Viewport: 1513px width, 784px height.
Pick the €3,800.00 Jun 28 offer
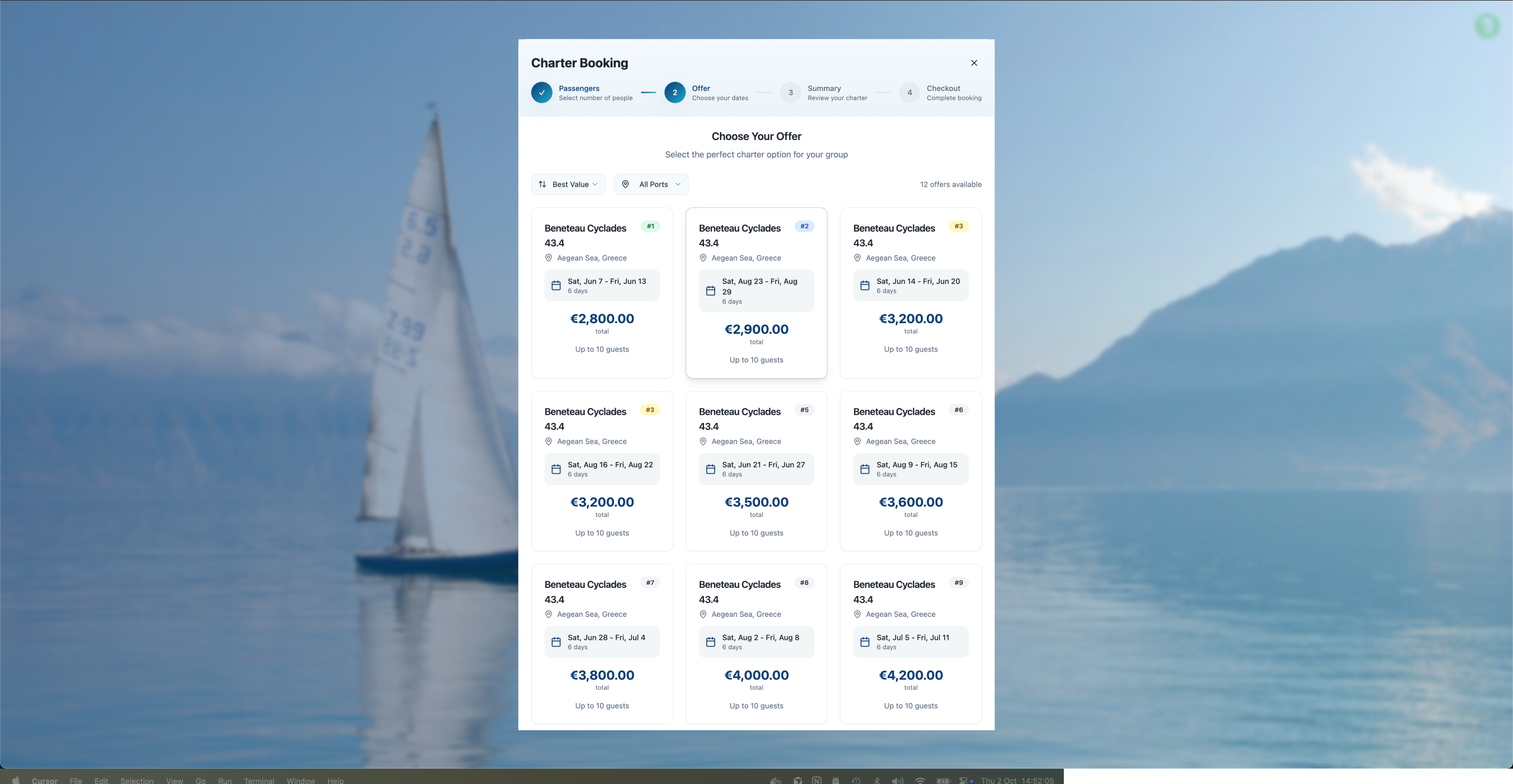pyautogui.click(x=602, y=644)
